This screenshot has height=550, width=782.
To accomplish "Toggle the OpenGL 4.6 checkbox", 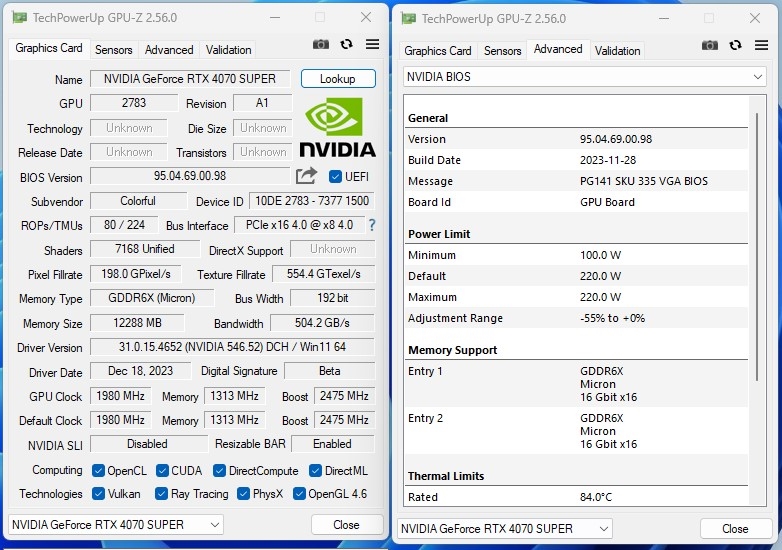I will [299, 494].
